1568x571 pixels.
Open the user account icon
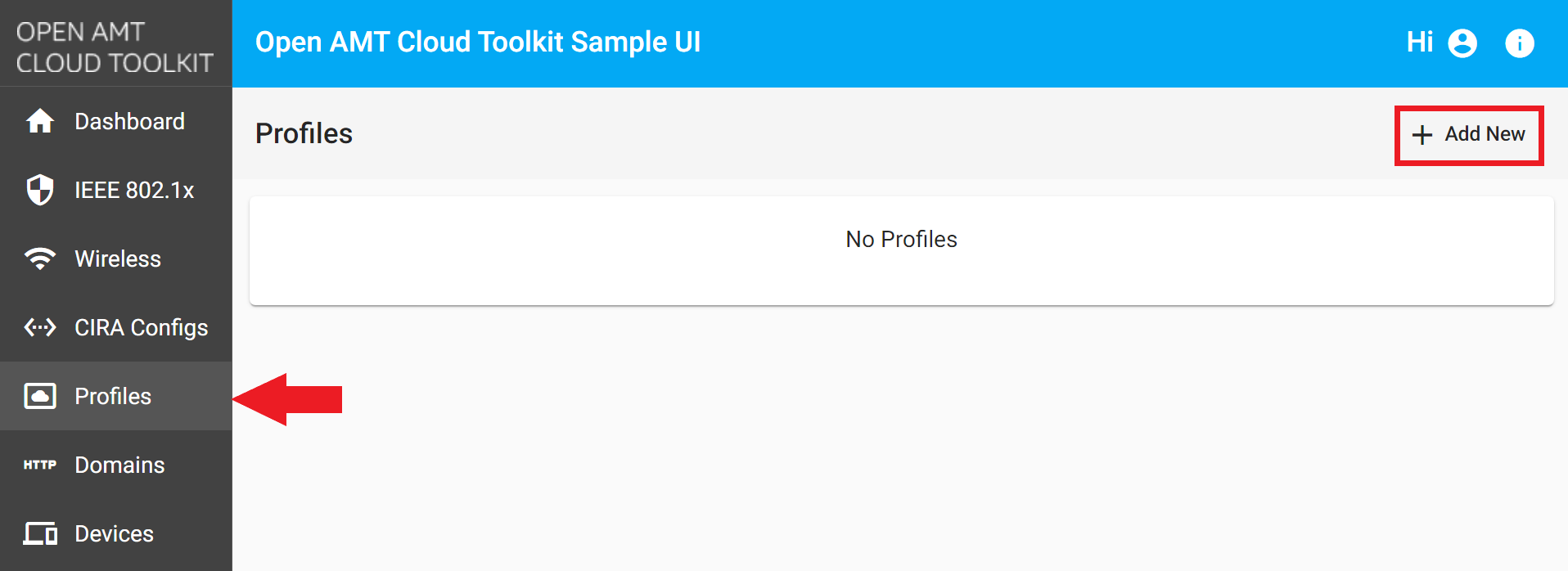tap(1462, 43)
